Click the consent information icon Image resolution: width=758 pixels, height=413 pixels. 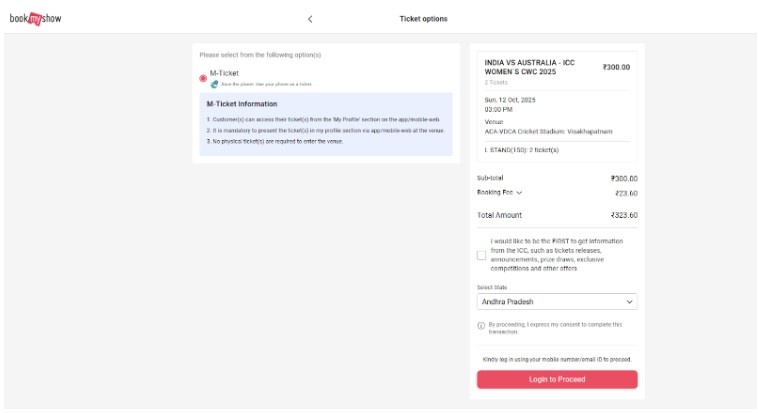click(481, 326)
